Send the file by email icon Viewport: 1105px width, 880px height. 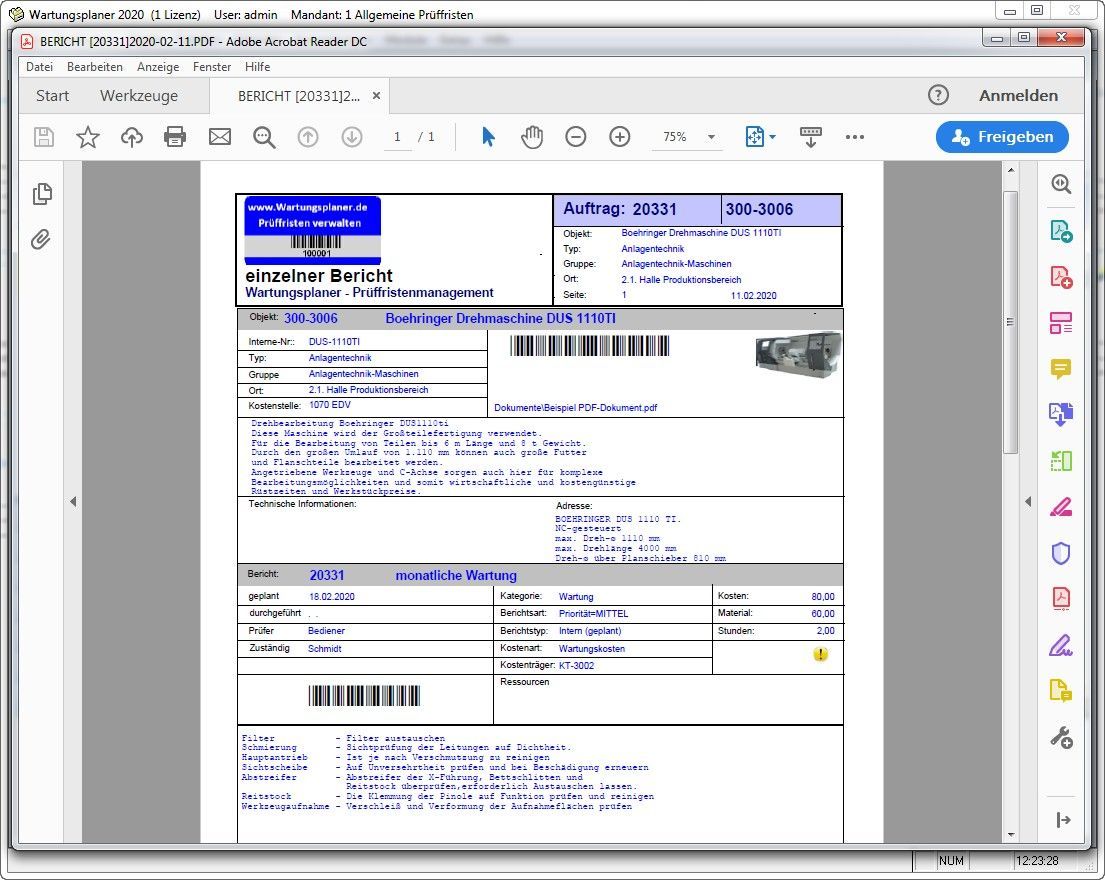click(x=220, y=137)
